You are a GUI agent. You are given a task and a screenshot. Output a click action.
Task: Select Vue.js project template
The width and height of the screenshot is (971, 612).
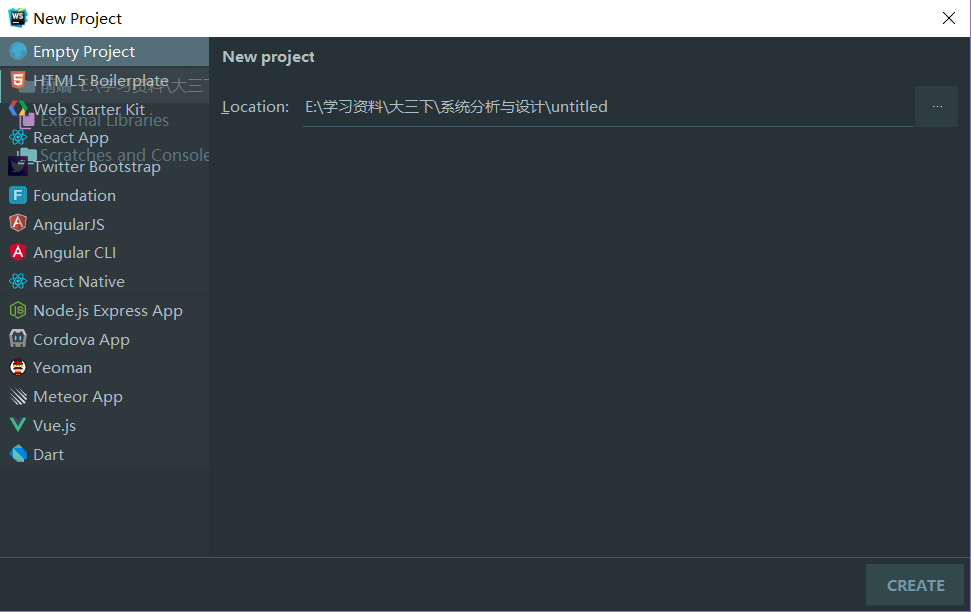pos(105,425)
